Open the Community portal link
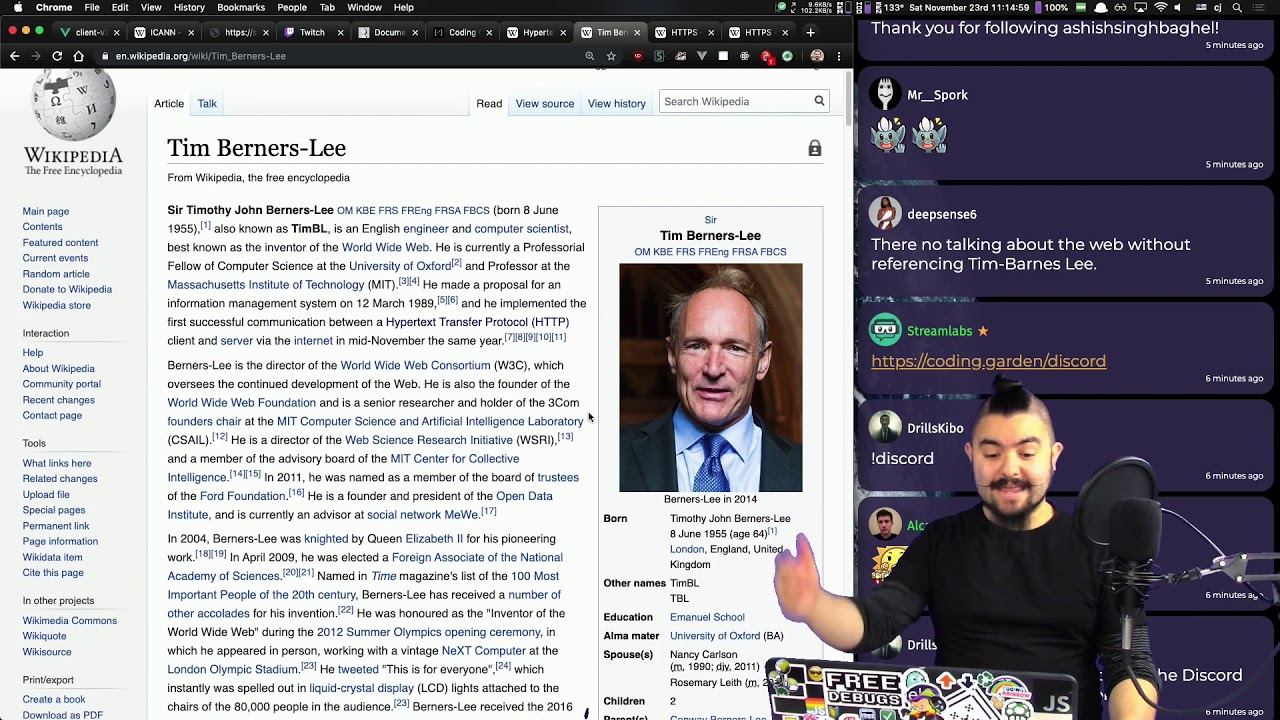Image resolution: width=1280 pixels, height=720 pixels. pyautogui.click(x=61, y=384)
